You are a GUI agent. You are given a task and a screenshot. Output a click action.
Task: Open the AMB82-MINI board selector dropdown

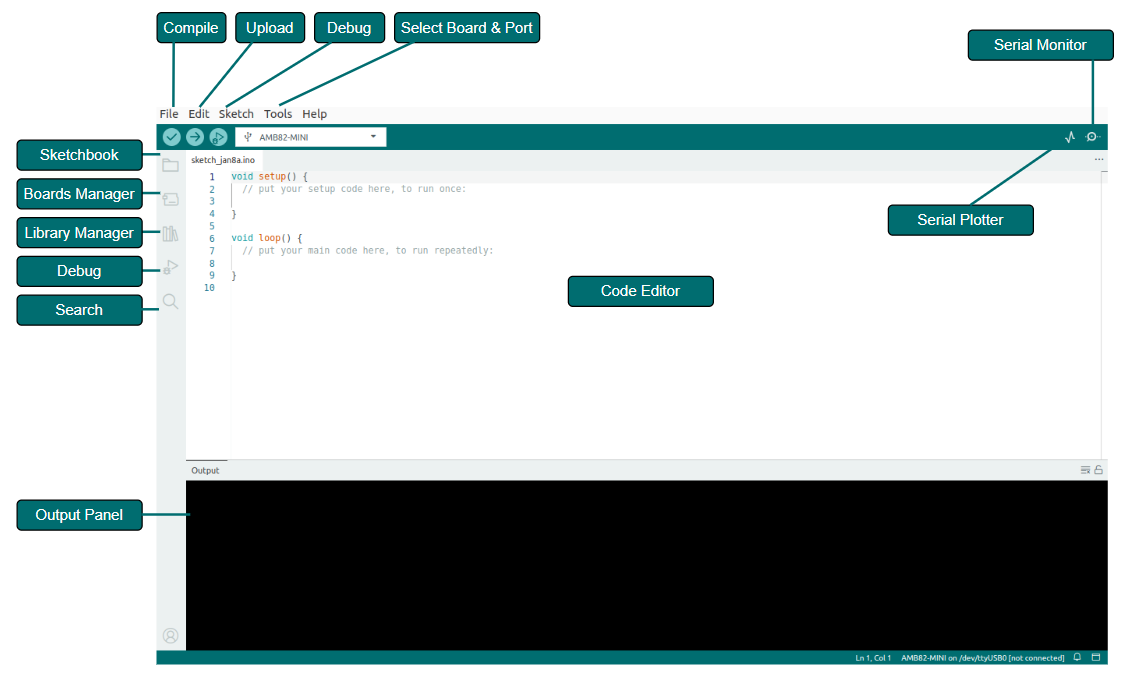click(x=310, y=137)
